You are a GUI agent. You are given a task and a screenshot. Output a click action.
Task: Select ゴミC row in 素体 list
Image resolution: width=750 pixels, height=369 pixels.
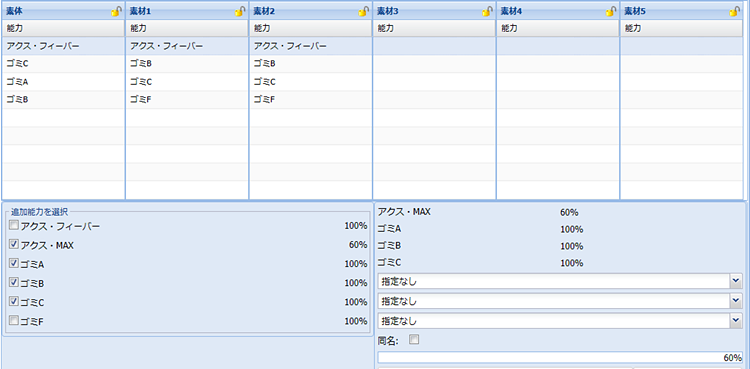click(x=63, y=64)
